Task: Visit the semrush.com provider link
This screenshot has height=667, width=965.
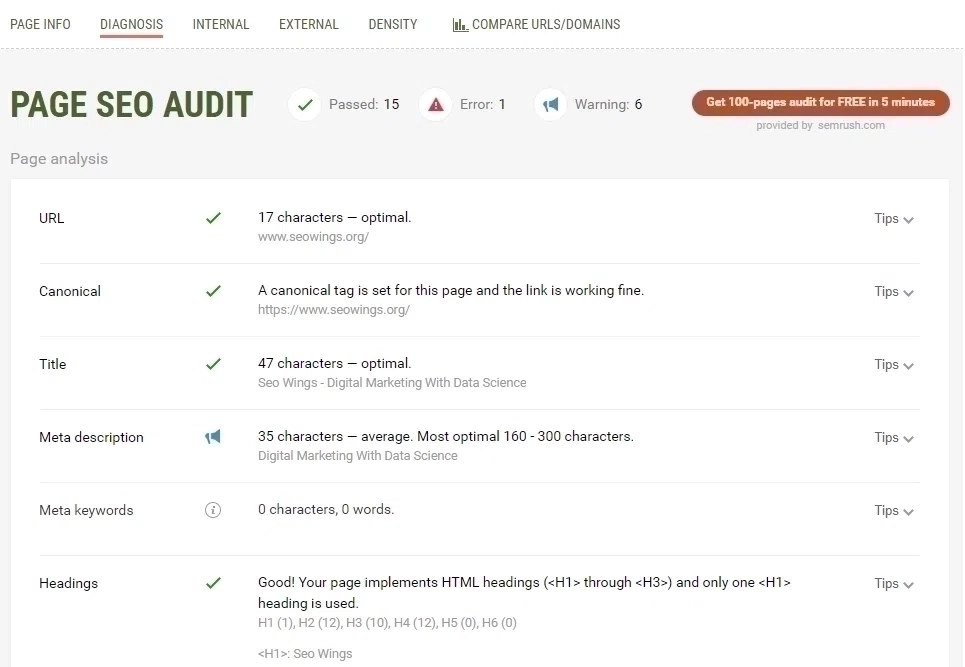Action: point(855,125)
